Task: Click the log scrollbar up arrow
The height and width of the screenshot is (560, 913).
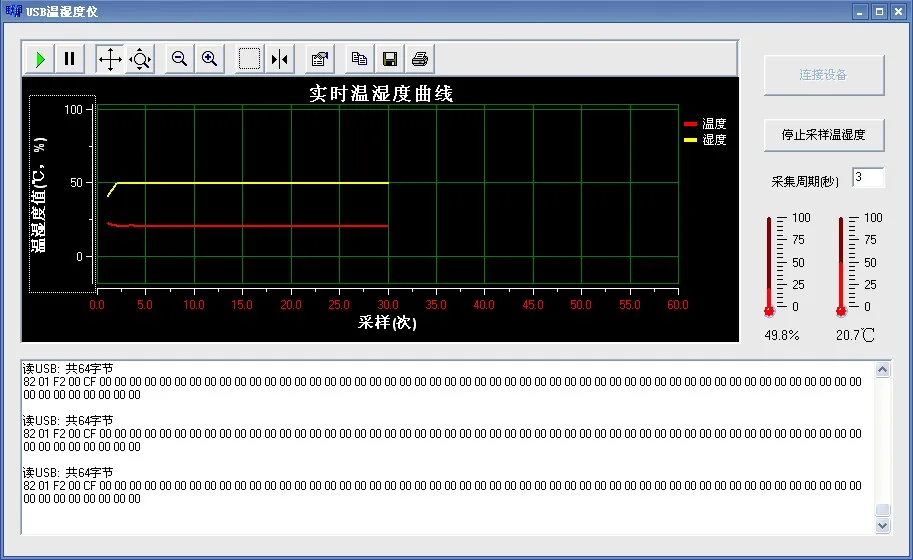Action: click(x=883, y=370)
